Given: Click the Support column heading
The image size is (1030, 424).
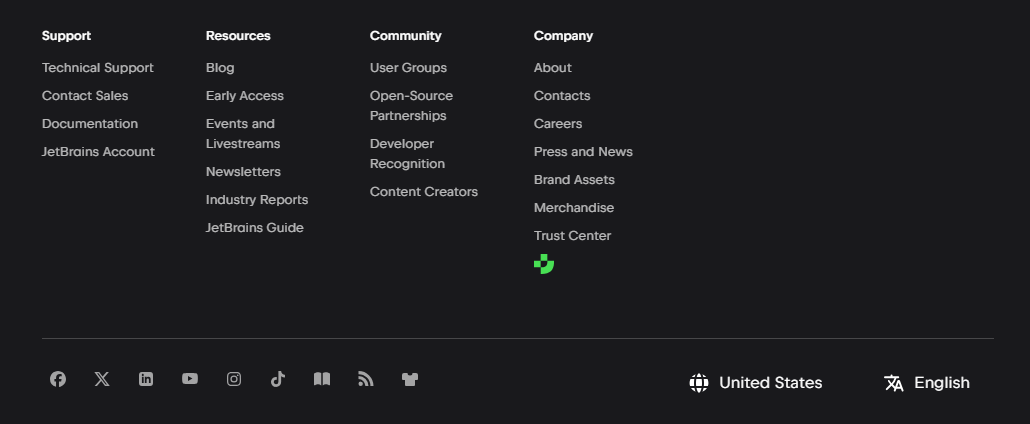Looking at the screenshot, I should 66,36.
